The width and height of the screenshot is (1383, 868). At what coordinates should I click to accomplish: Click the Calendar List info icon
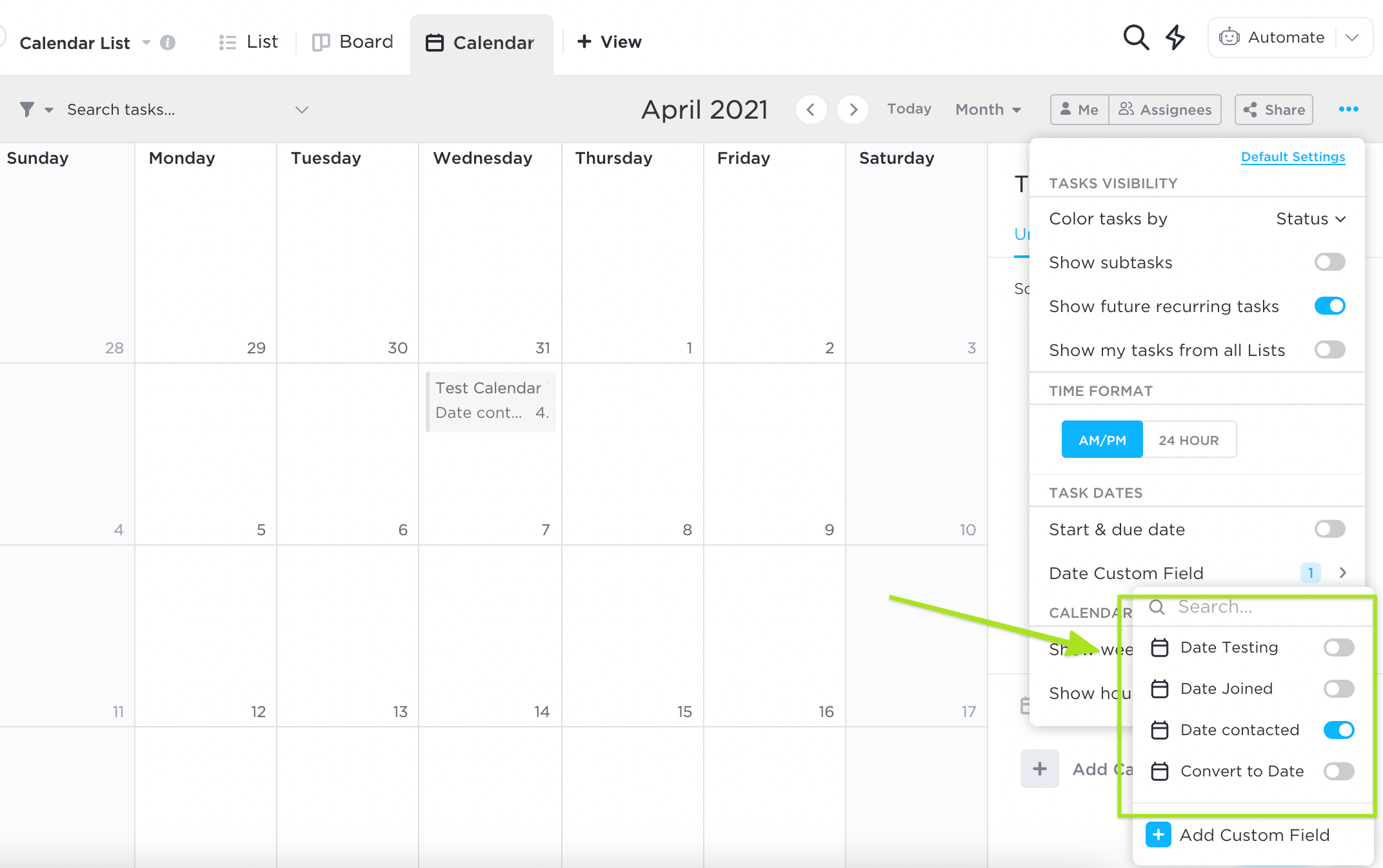[x=168, y=43]
